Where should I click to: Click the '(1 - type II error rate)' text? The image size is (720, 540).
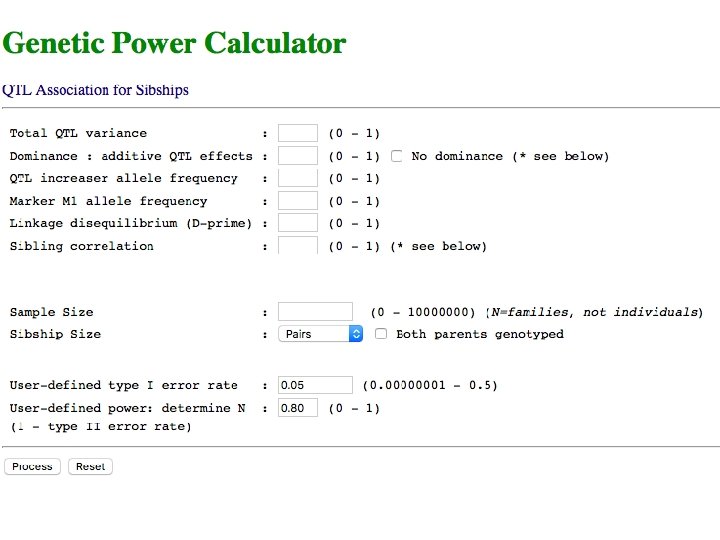[101, 427]
